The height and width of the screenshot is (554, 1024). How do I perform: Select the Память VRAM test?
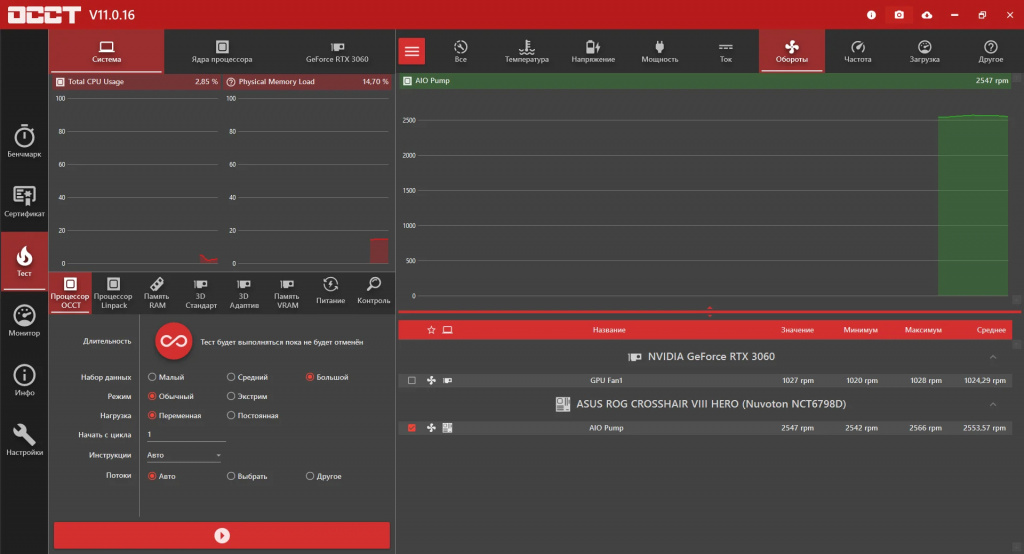coord(287,293)
